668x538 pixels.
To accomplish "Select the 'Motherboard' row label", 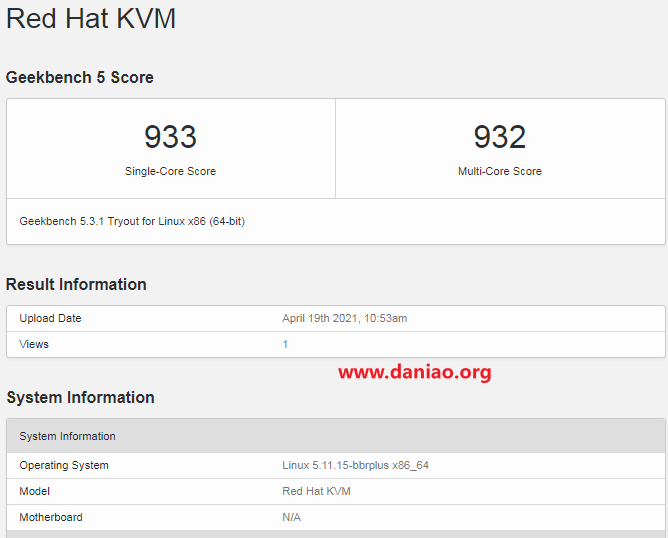I will click(x=51, y=517).
